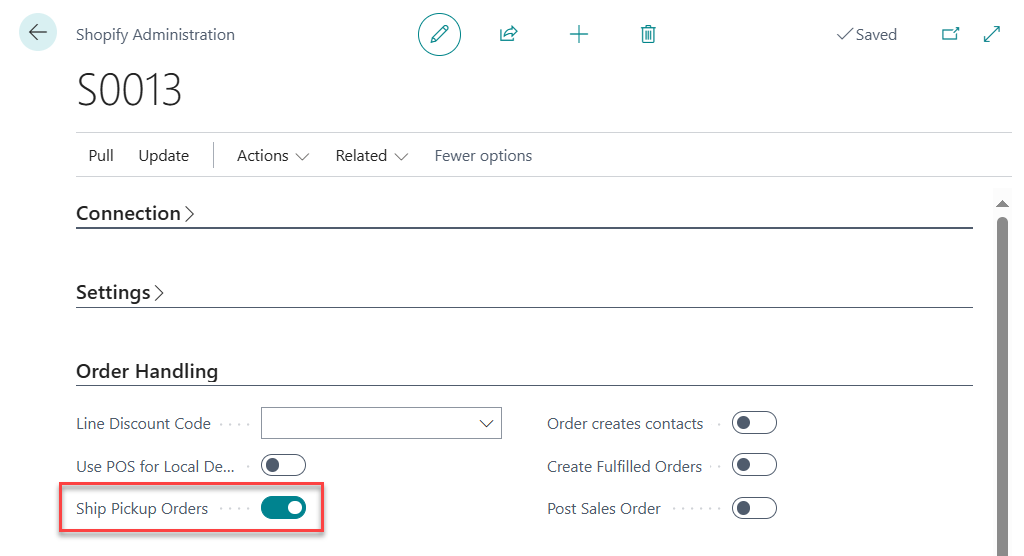
Task: Click the expand page arrows icon
Action: tap(992, 34)
